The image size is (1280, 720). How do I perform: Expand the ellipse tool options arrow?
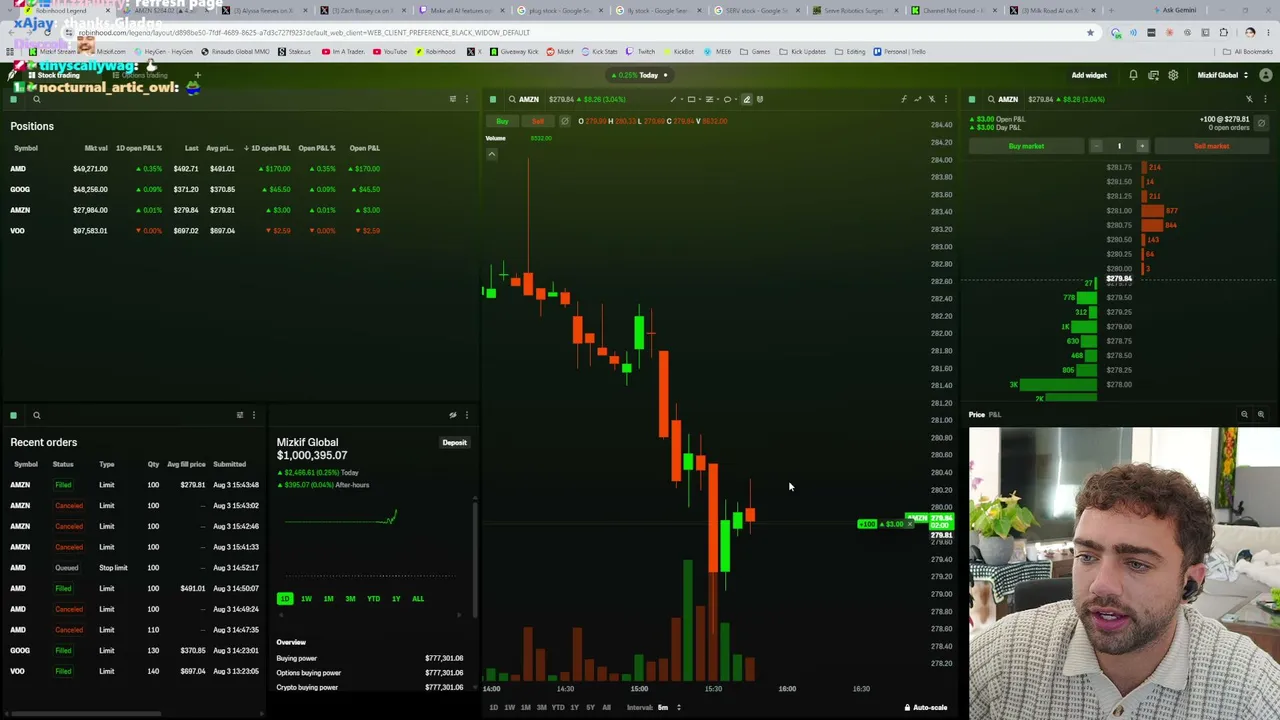coord(735,99)
